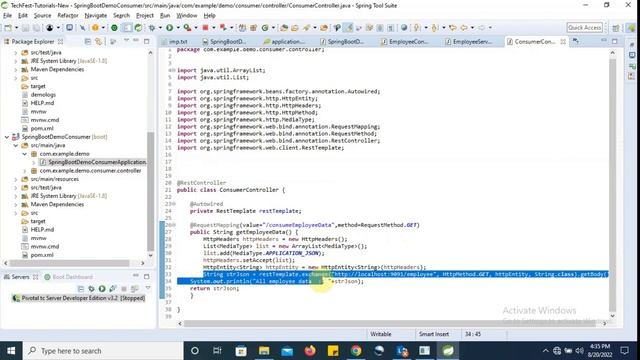The height and width of the screenshot is (360, 640).
Task: Click Spring Tool Suite taskbar icon
Action: pyautogui.click(x=448, y=351)
